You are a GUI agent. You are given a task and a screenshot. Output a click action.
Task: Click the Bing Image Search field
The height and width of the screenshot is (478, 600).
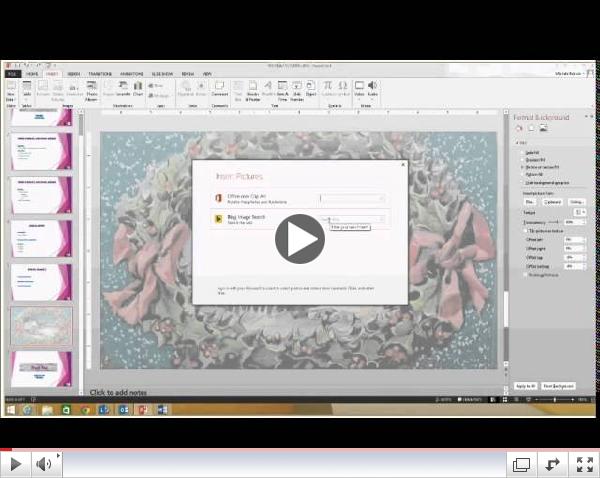(352, 219)
